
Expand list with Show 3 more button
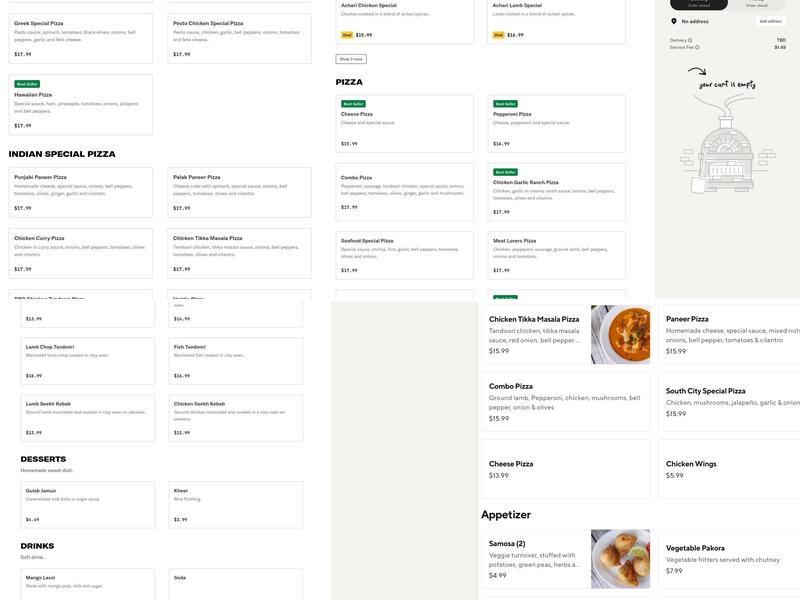point(351,59)
